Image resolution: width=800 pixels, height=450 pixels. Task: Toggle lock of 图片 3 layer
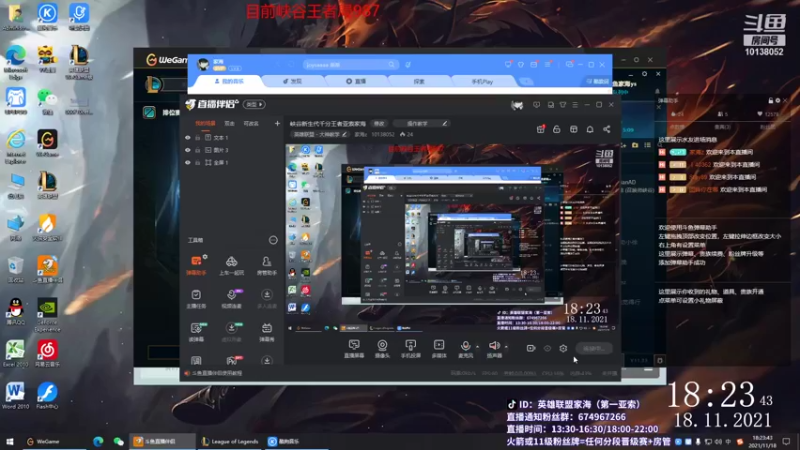click(x=197, y=150)
